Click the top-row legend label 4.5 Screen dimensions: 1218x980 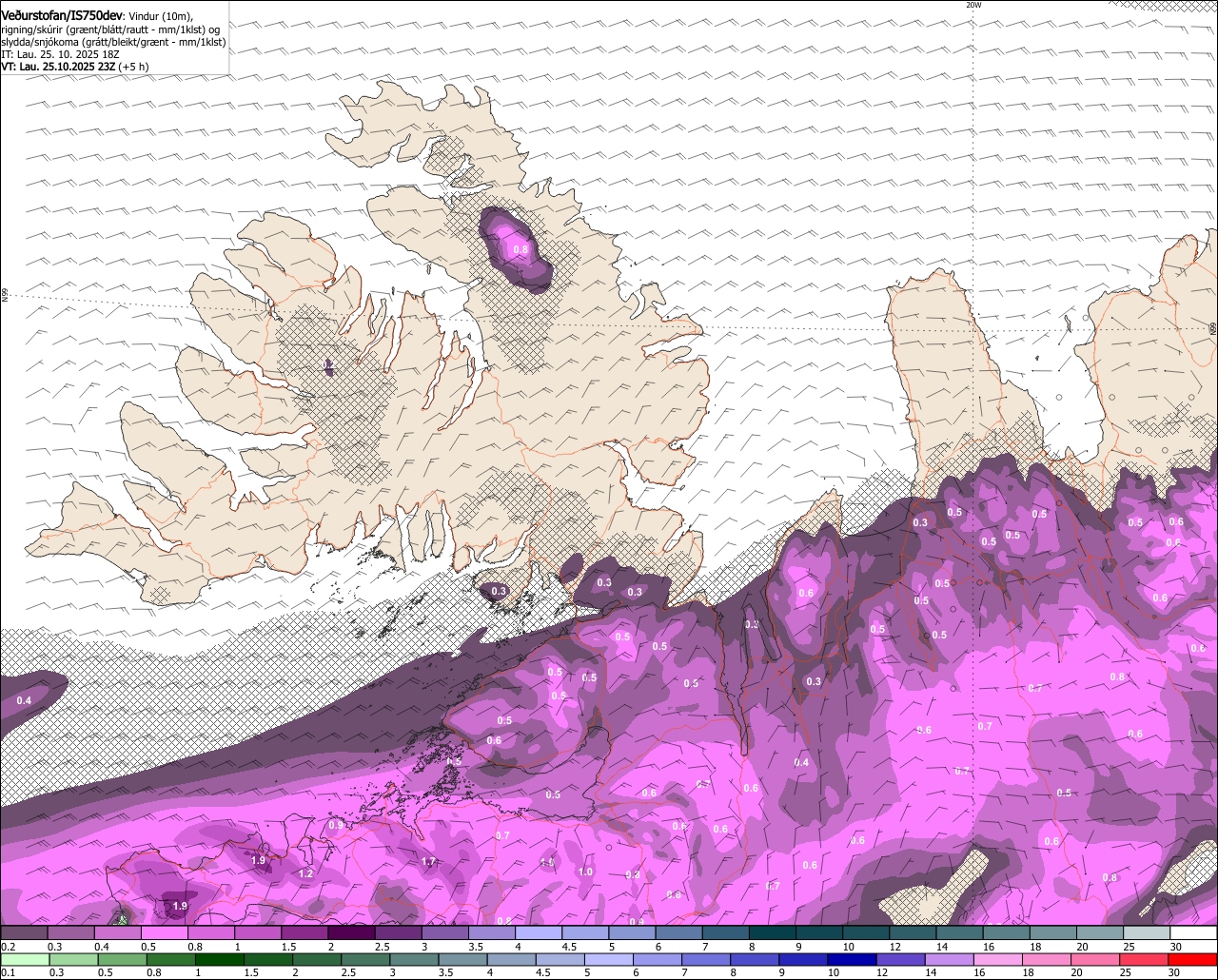569,947
